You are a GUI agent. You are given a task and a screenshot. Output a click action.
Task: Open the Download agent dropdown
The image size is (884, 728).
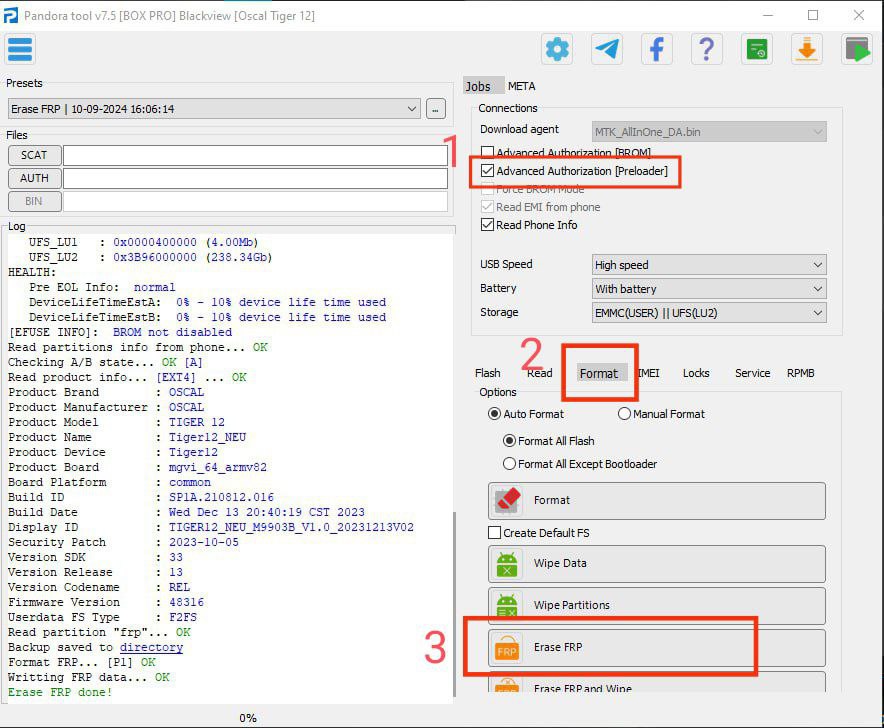(709, 132)
